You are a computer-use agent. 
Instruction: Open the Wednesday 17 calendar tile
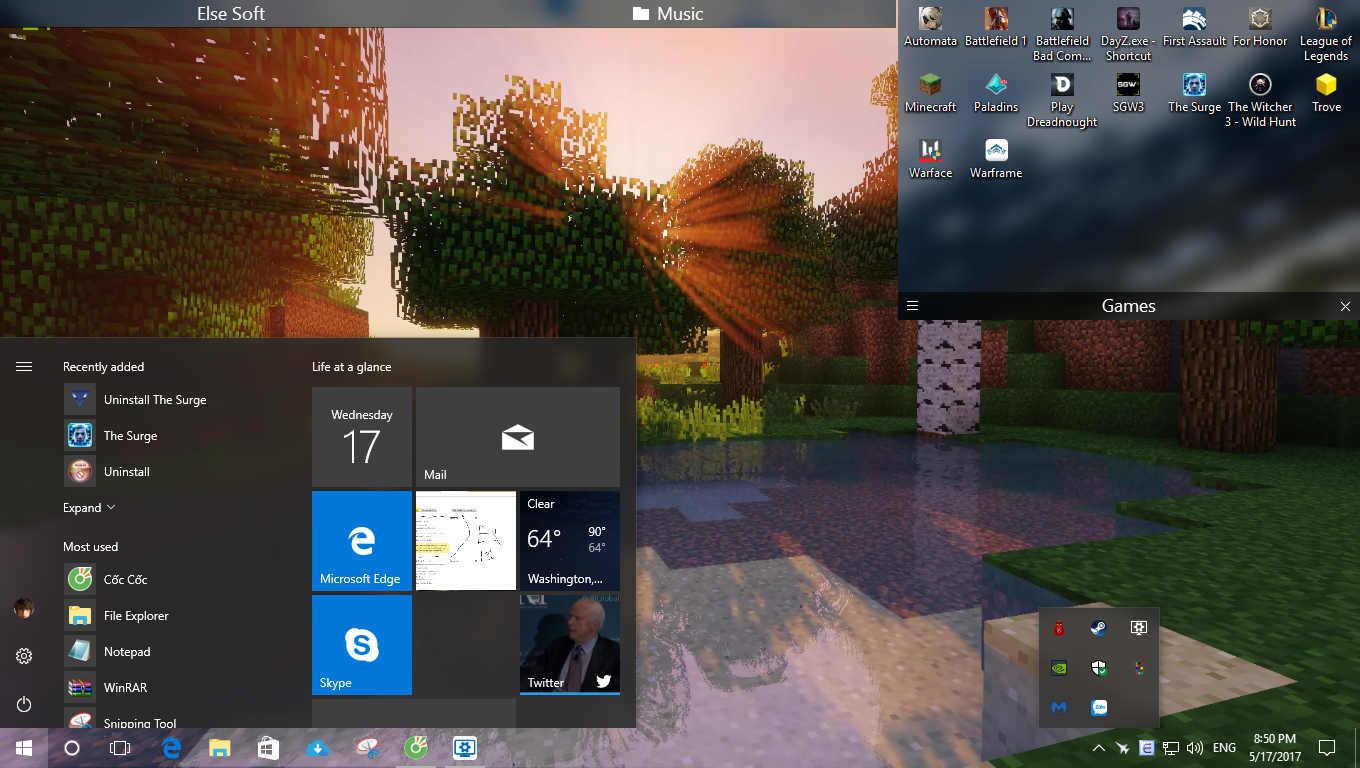(x=362, y=437)
